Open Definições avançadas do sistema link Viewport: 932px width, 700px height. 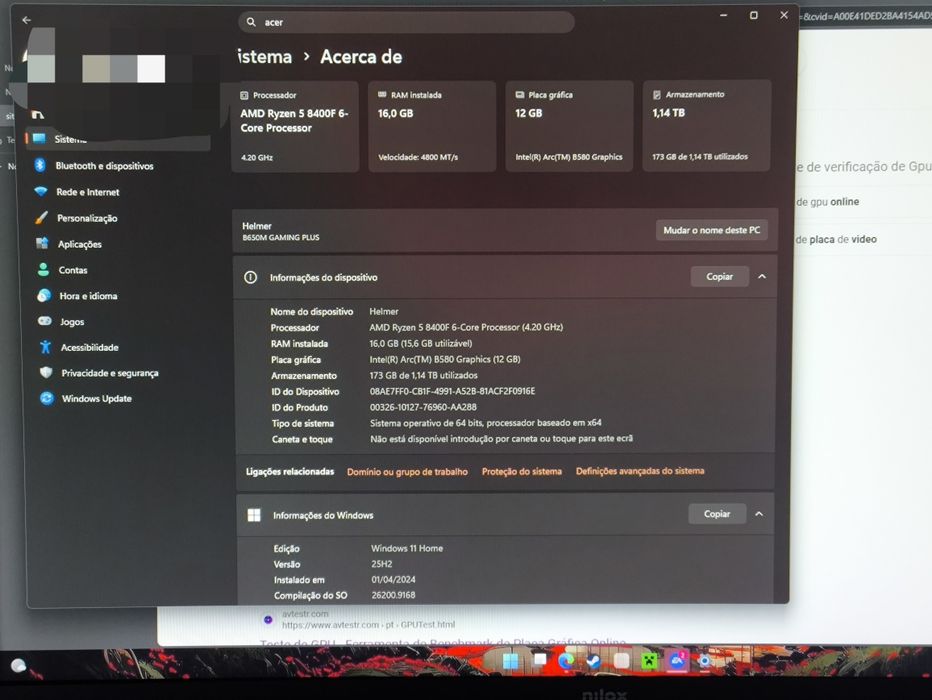point(640,471)
